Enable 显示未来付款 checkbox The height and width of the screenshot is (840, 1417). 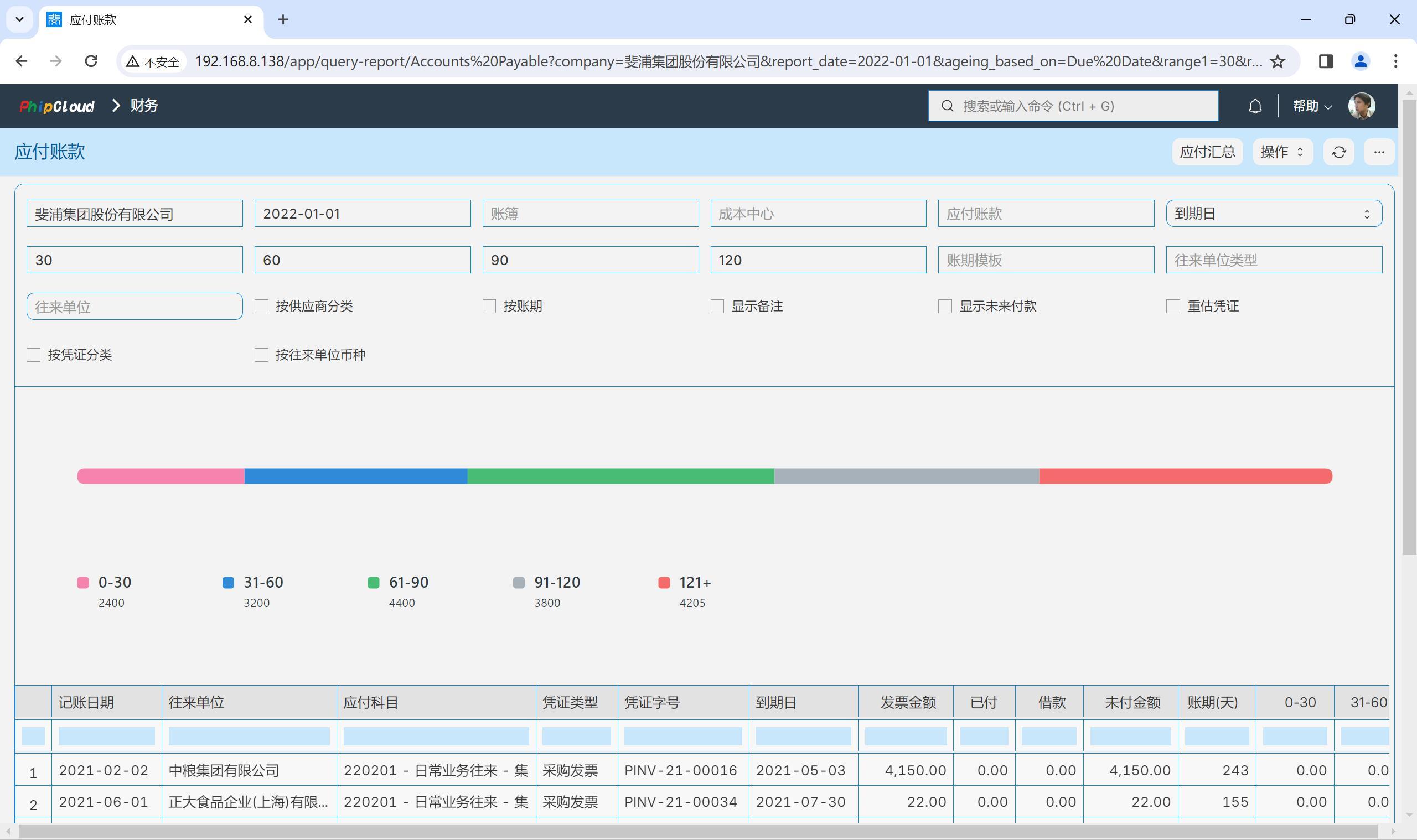(945, 306)
